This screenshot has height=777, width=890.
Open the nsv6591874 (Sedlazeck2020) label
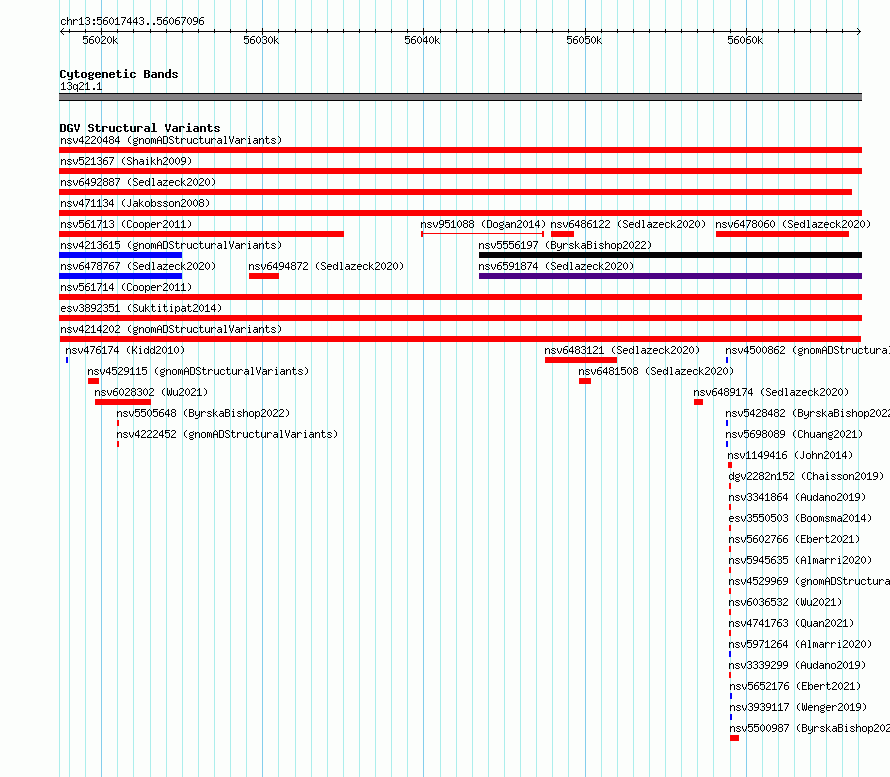pyautogui.click(x=556, y=266)
